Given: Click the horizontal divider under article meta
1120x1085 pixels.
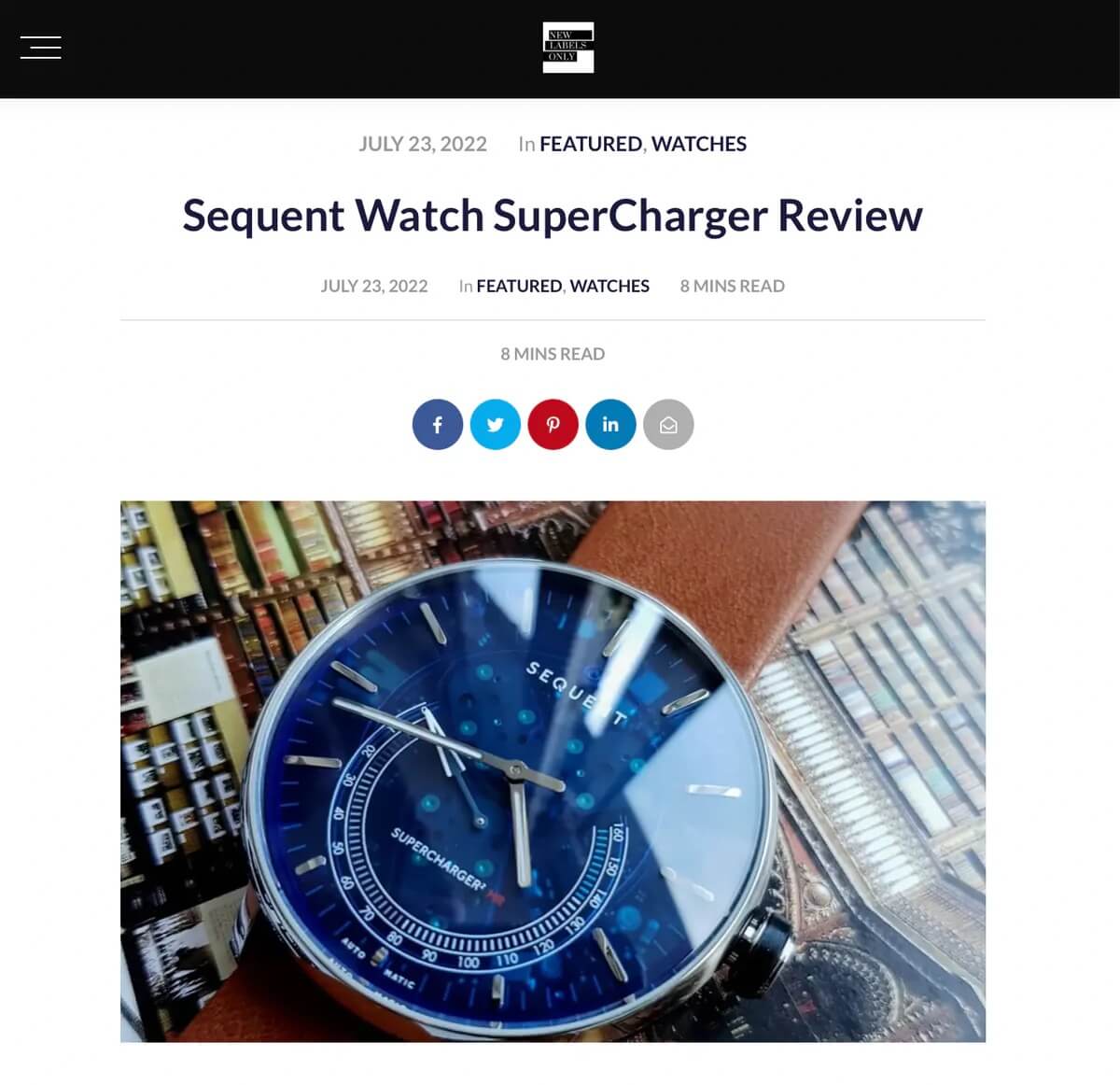Looking at the screenshot, I should [553, 320].
